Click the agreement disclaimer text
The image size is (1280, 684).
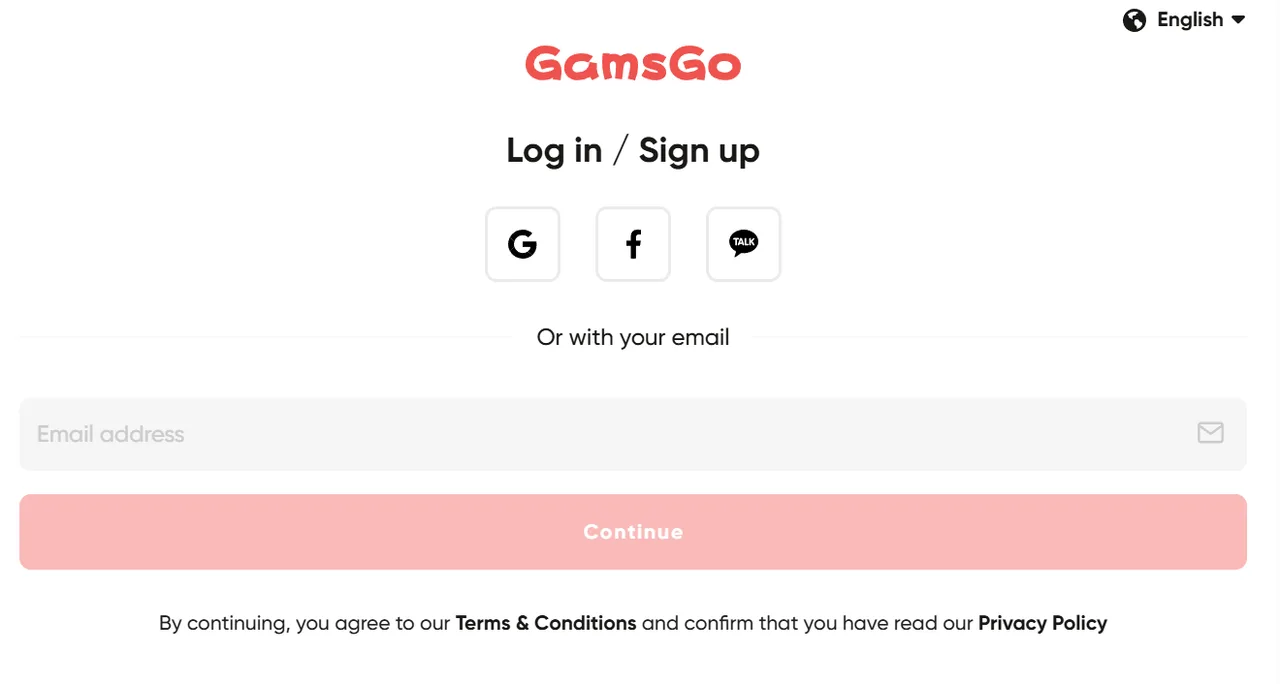(x=633, y=622)
